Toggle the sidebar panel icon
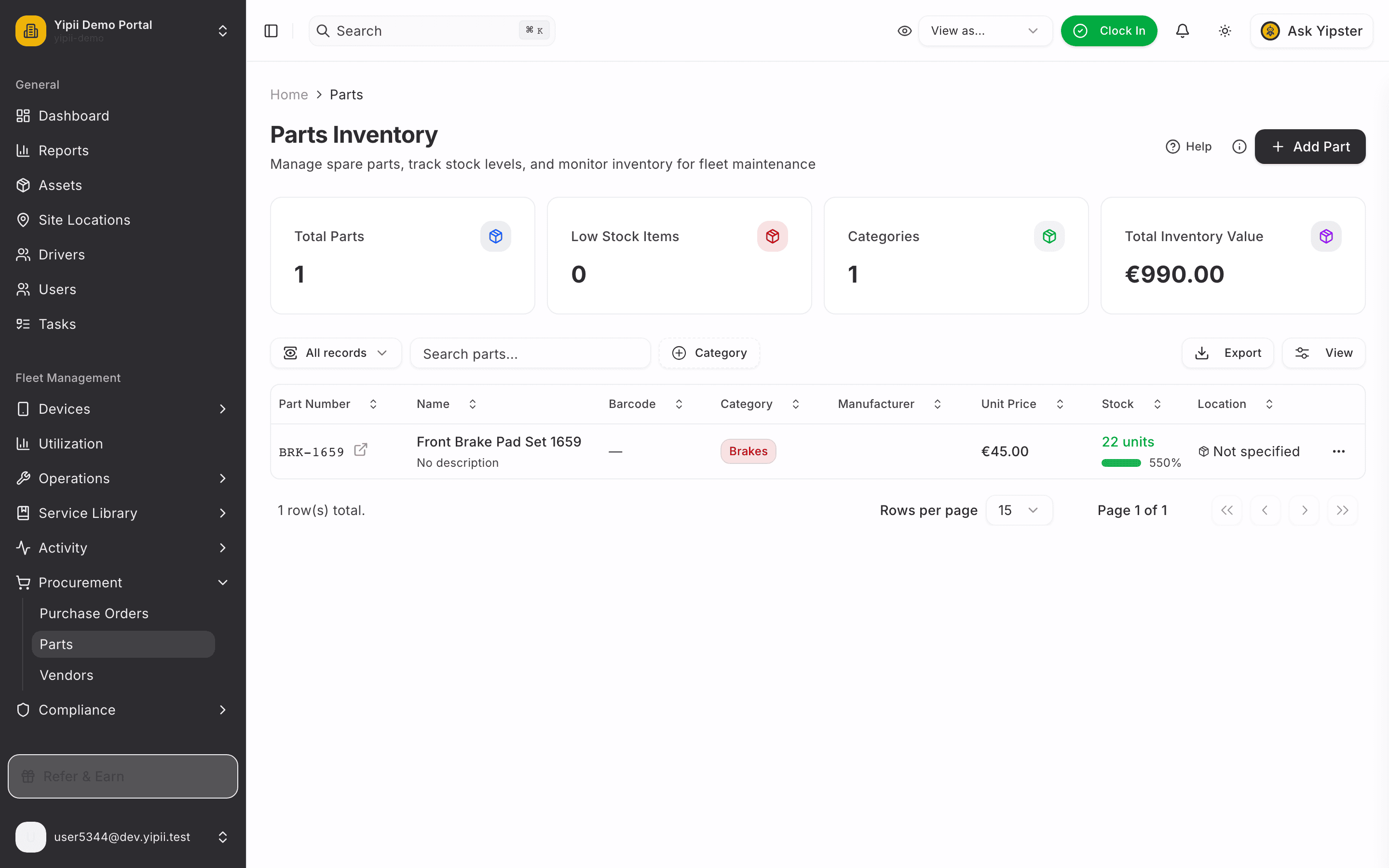This screenshot has height=868, width=1389. (271, 31)
